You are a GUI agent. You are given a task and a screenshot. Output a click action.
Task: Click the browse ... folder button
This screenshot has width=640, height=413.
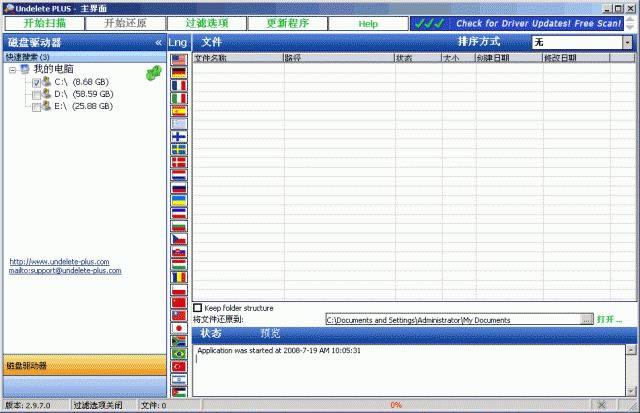click(x=587, y=320)
